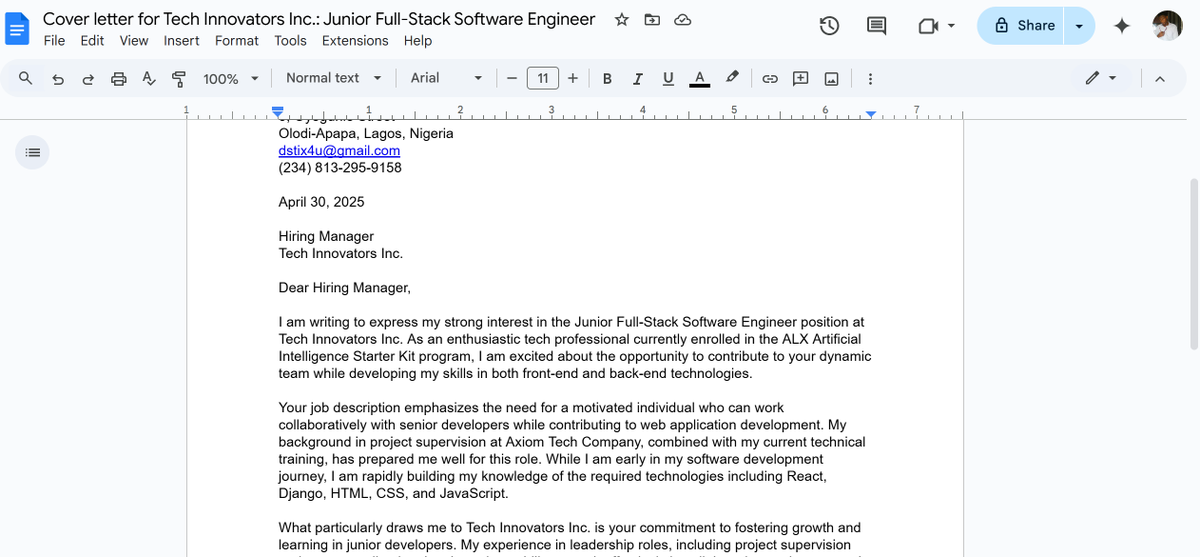Open Google account avatar
Image resolution: width=1200 pixels, height=557 pixels.
click(x=1167, y=26)
